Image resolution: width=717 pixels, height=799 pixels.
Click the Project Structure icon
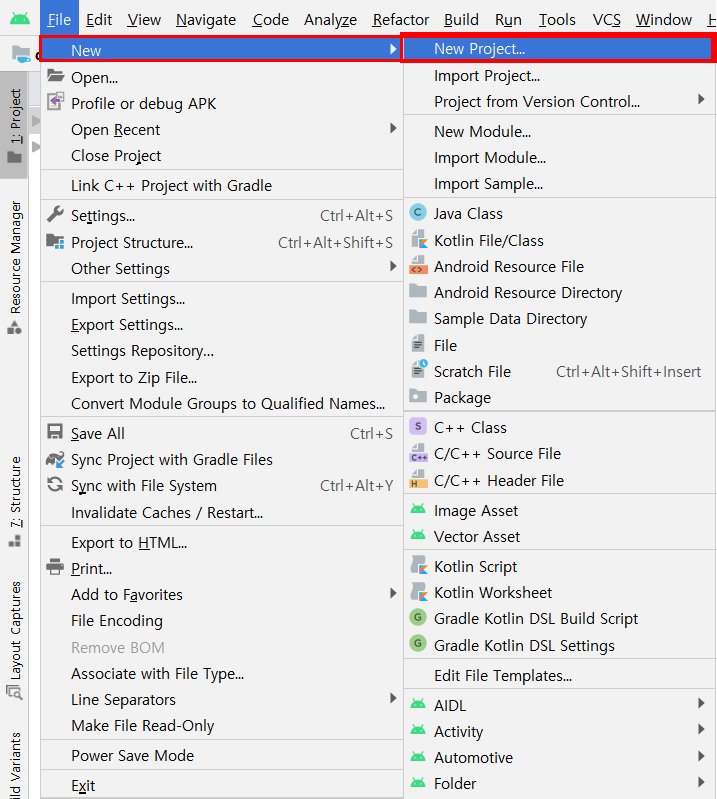click(x=56, y=241)
